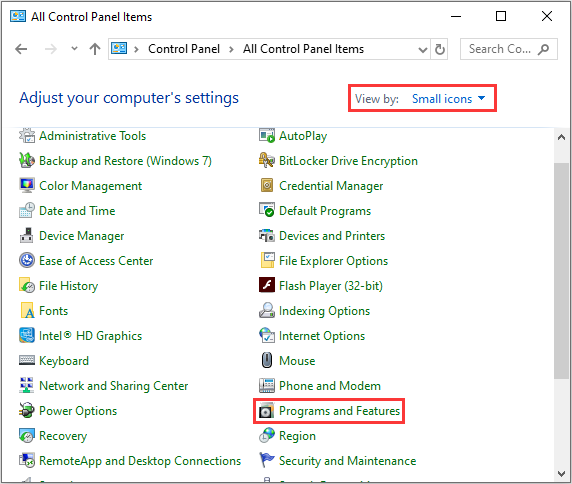Screen dimensions: 572x484
Task: Open the recent locations dropdown arrow
Action: (x=74, y=49)
